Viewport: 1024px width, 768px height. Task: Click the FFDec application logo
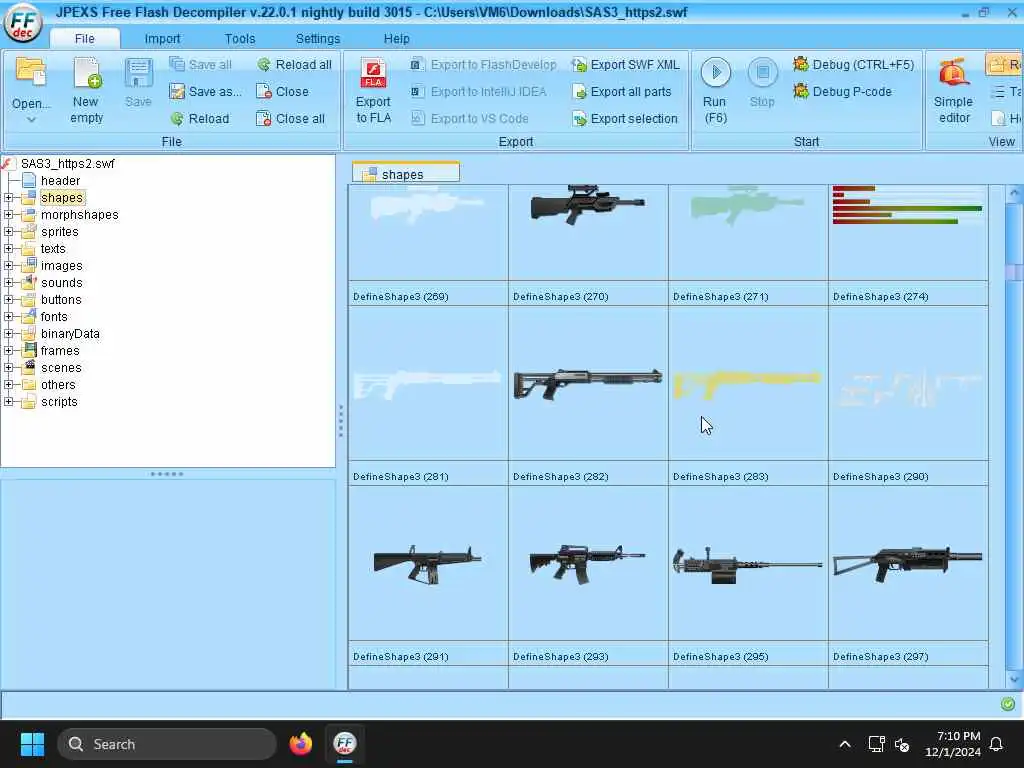coord(23,22)
